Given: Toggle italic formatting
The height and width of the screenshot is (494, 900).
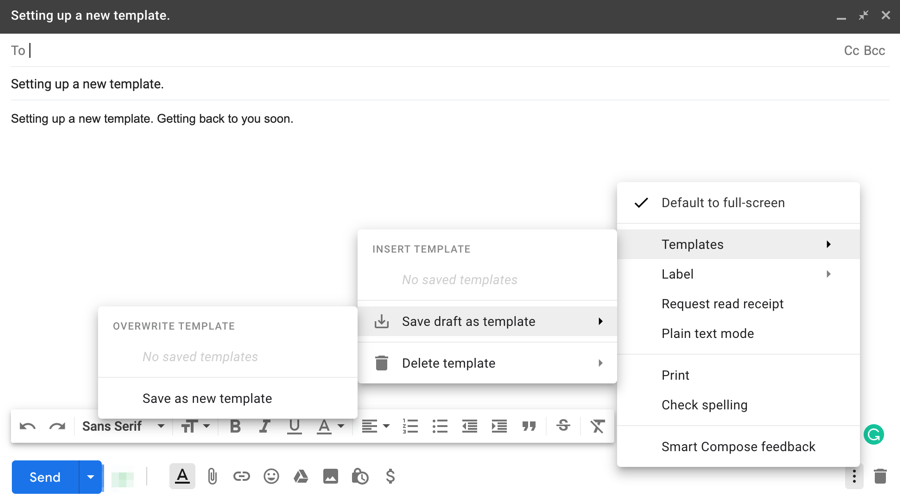Looking at the screenshot, I should [x=264, y=426].
